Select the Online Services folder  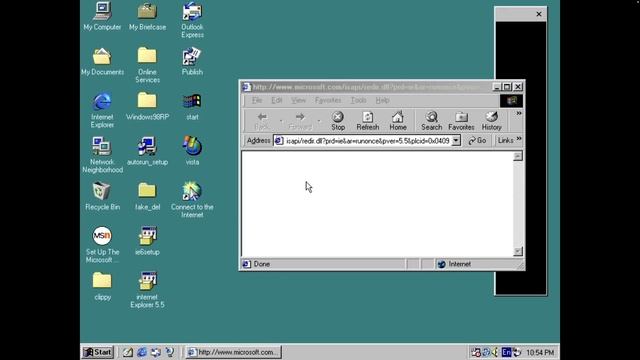(147, 65)
